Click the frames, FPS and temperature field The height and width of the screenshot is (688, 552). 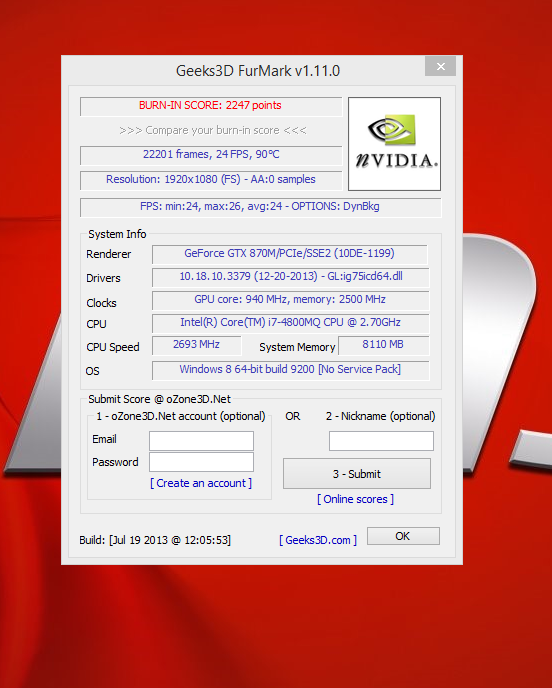pyautogui.click(x=211, y=155)
